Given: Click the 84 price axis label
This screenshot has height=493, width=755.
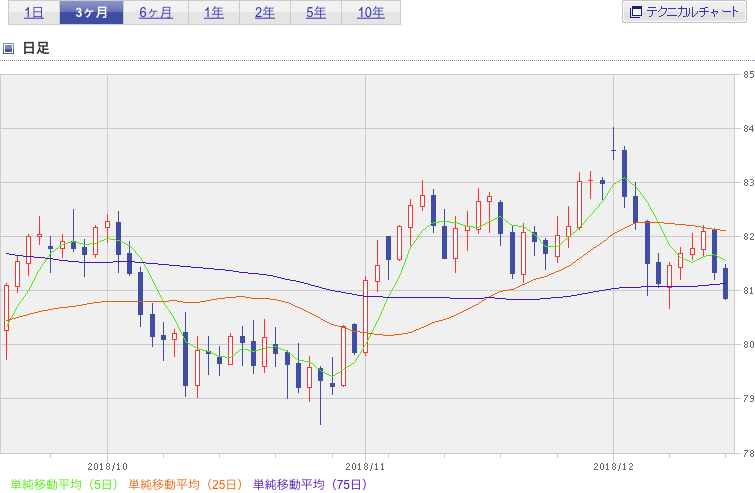Looking at the screenshot, I should (748, 129).
